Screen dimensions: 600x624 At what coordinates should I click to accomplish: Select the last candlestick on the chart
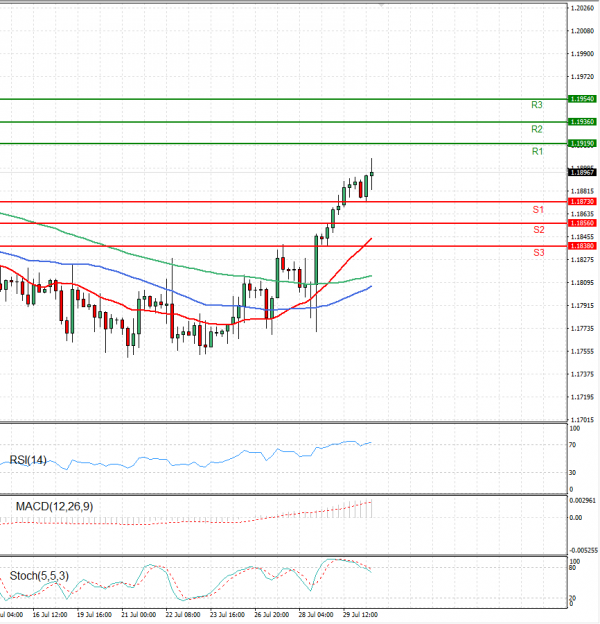372,174
